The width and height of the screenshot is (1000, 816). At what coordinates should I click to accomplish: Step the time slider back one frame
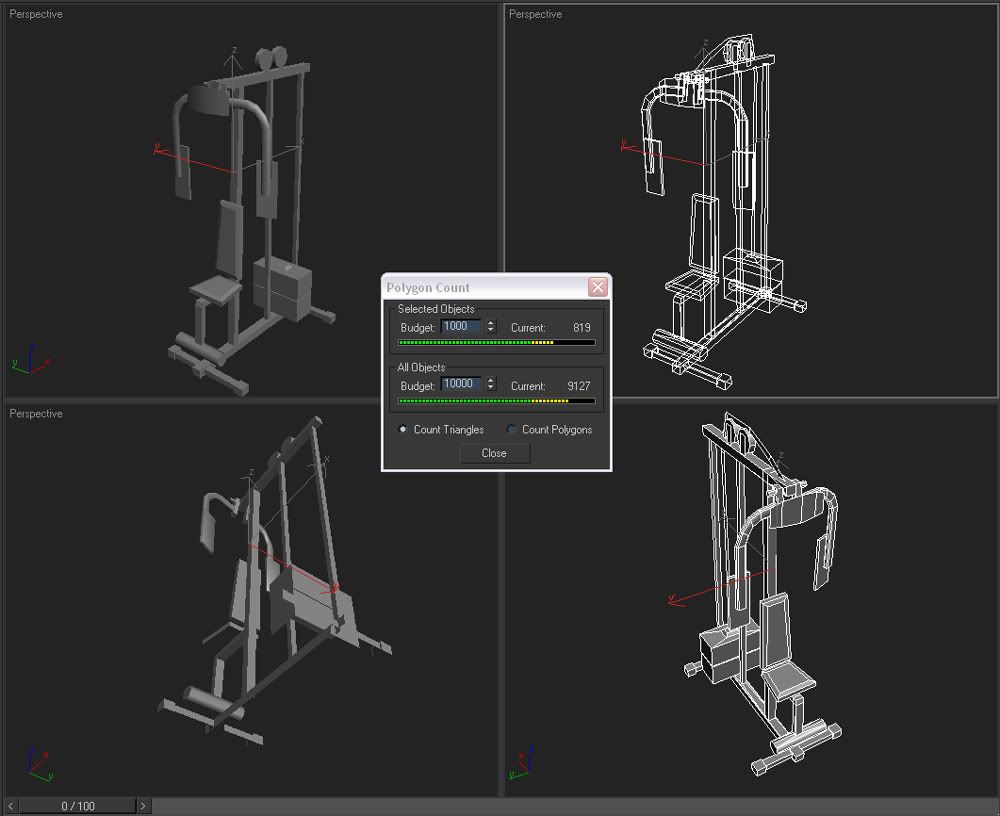pyautogui.click(x=10, y=806)
